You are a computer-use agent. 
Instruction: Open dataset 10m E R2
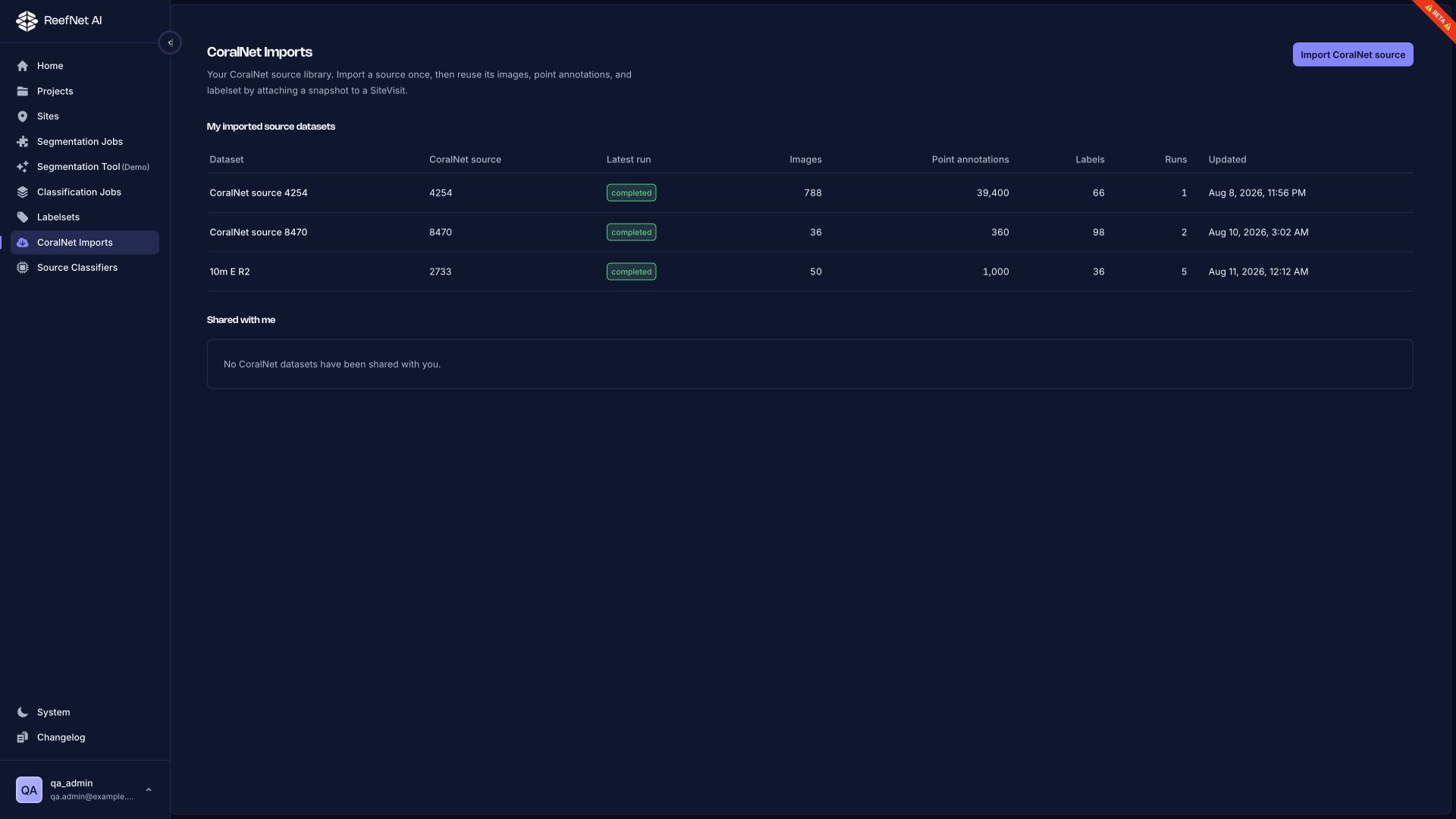tap(230, 271)
